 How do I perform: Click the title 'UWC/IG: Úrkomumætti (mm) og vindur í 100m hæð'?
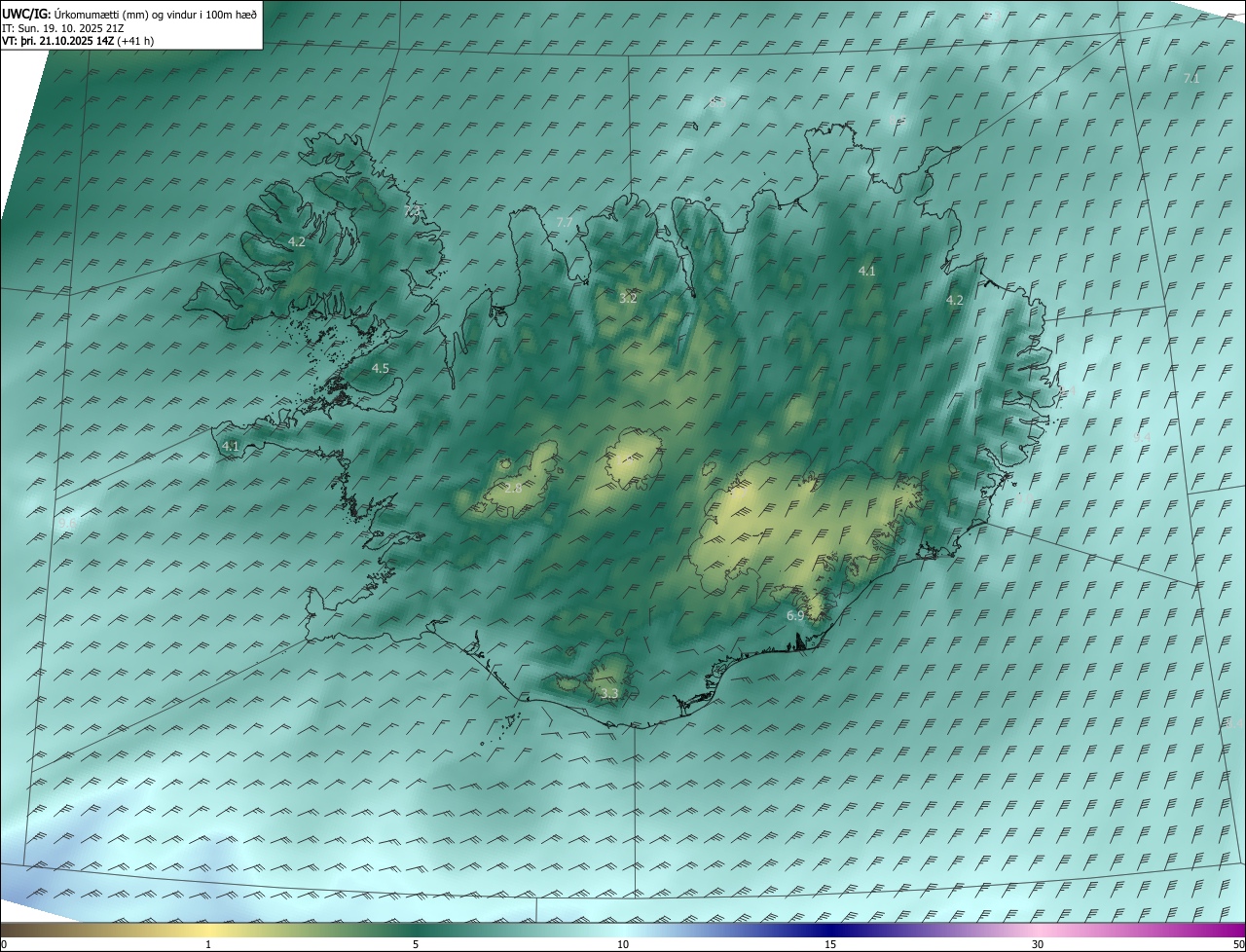pos(129,14)
